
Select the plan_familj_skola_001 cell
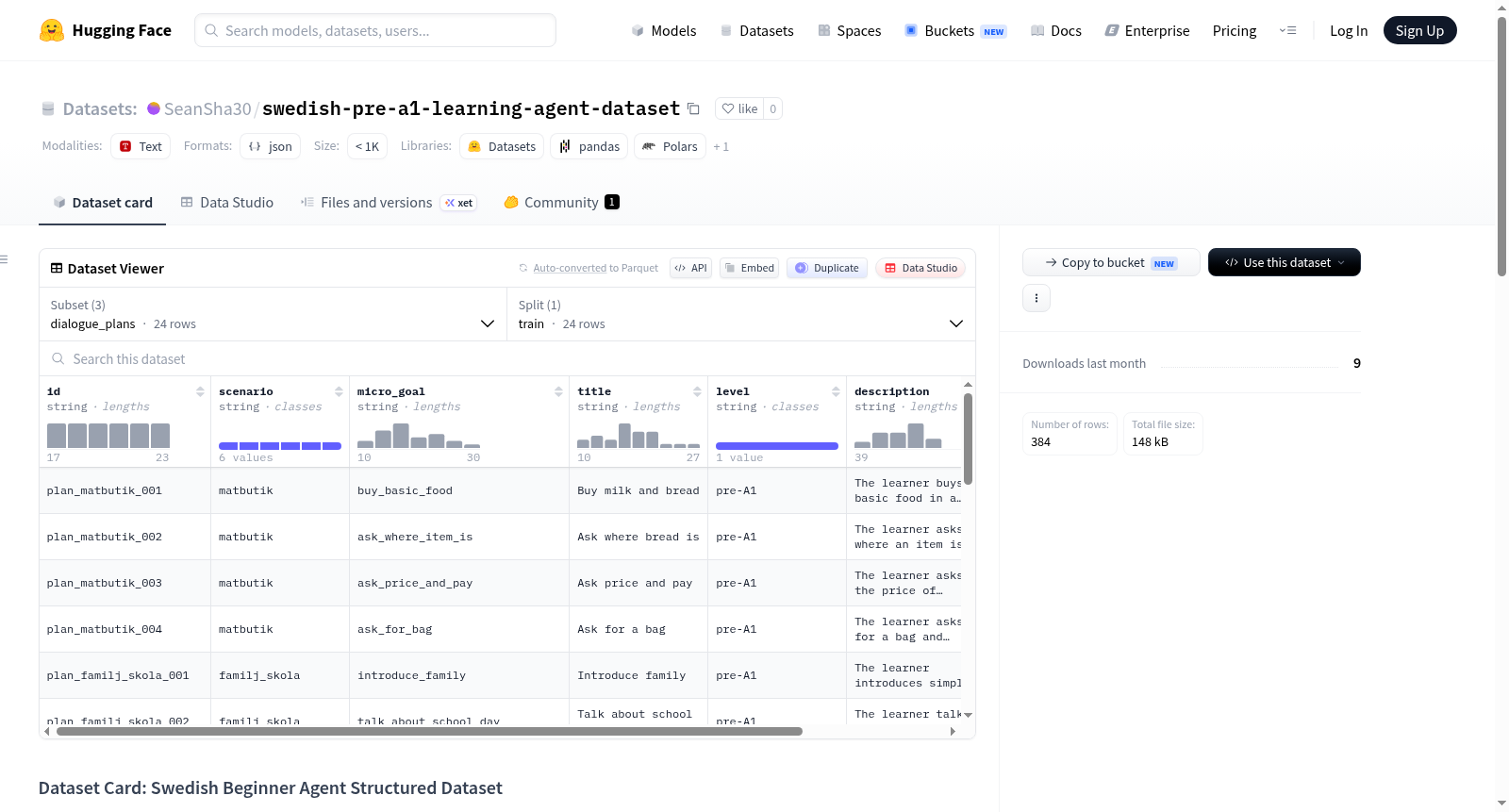click(x=124, y=675)
